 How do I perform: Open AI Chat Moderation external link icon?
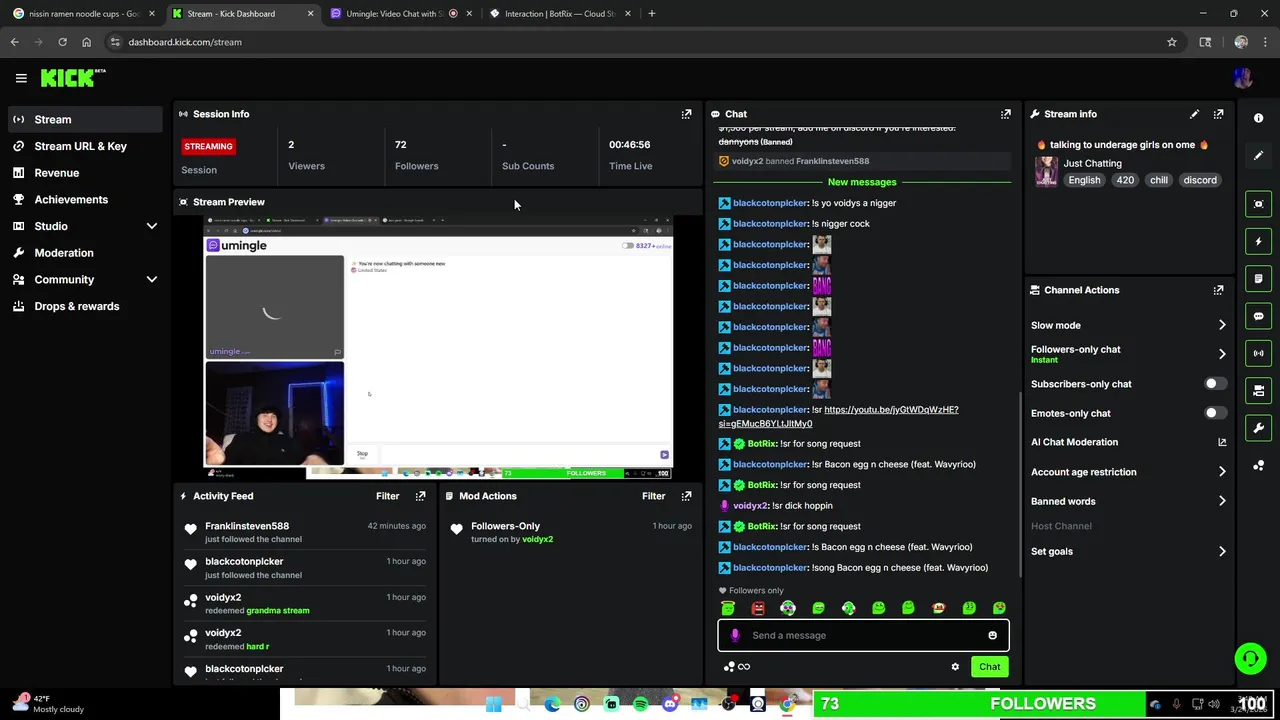[1222, 442]
